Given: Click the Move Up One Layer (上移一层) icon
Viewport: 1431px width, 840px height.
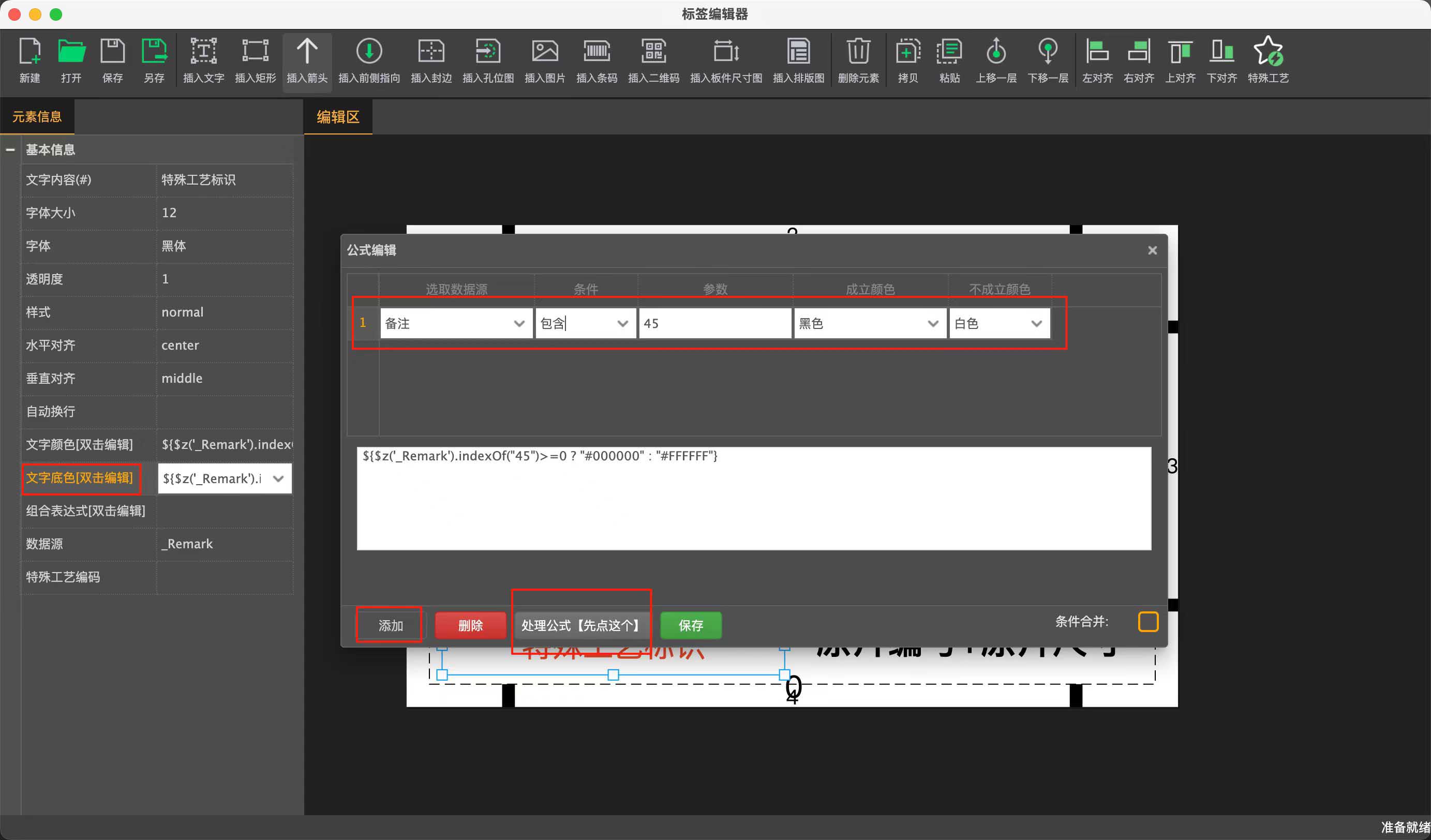Looking at the screenshot, I should (x=995, y=52).
